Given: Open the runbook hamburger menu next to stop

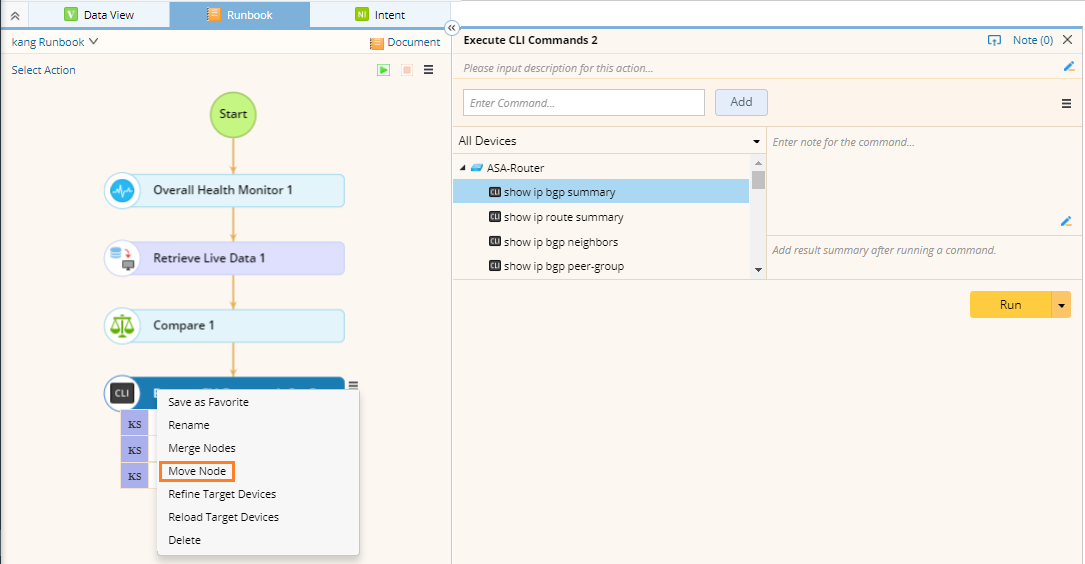Looking at the screenshot, I should click(429, 70).
